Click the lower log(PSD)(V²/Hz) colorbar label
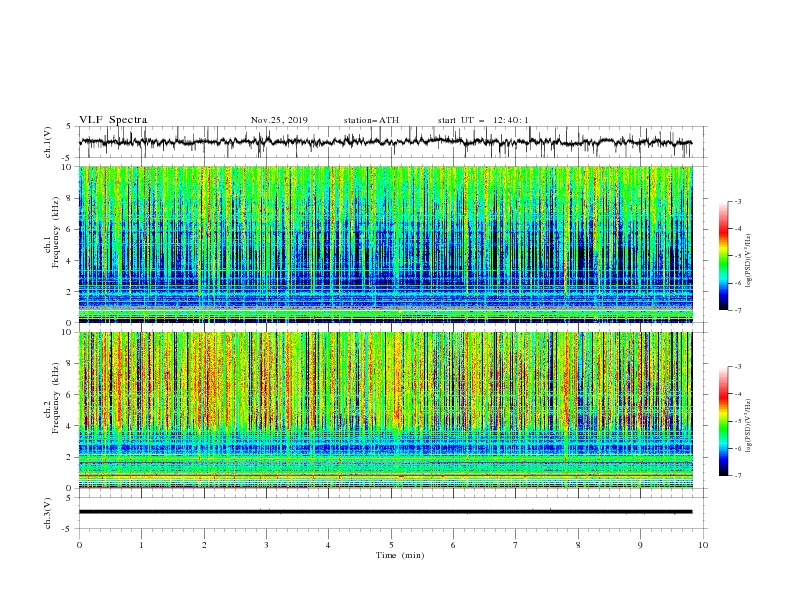792x612 pixels. pos(749,425)
